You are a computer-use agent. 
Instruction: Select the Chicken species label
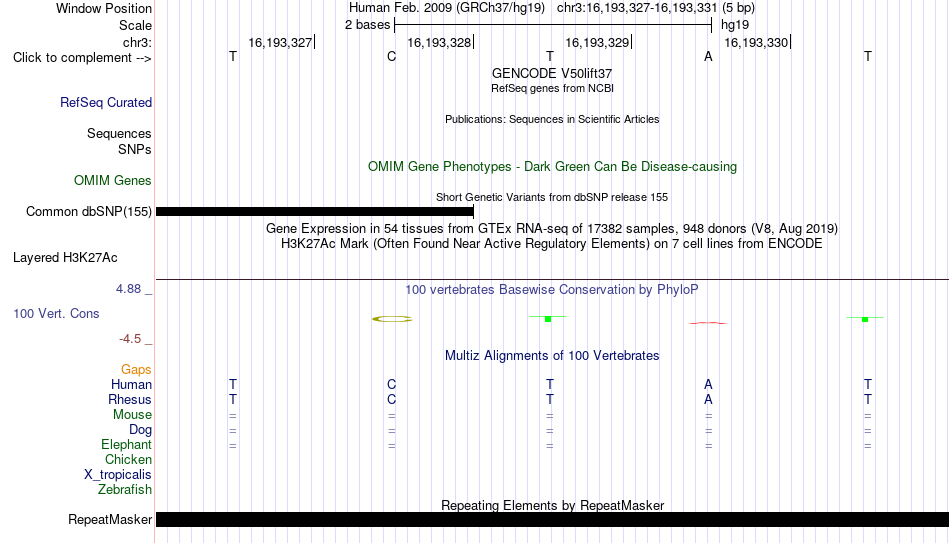tap(128, 459)
